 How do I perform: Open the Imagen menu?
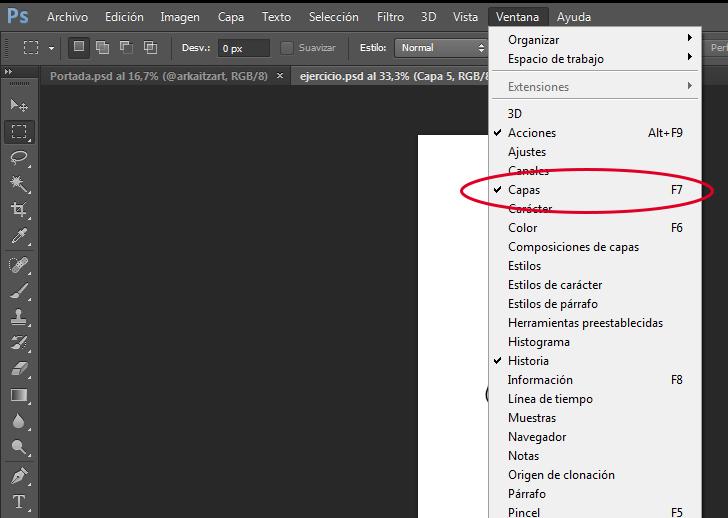click(180, 17)
